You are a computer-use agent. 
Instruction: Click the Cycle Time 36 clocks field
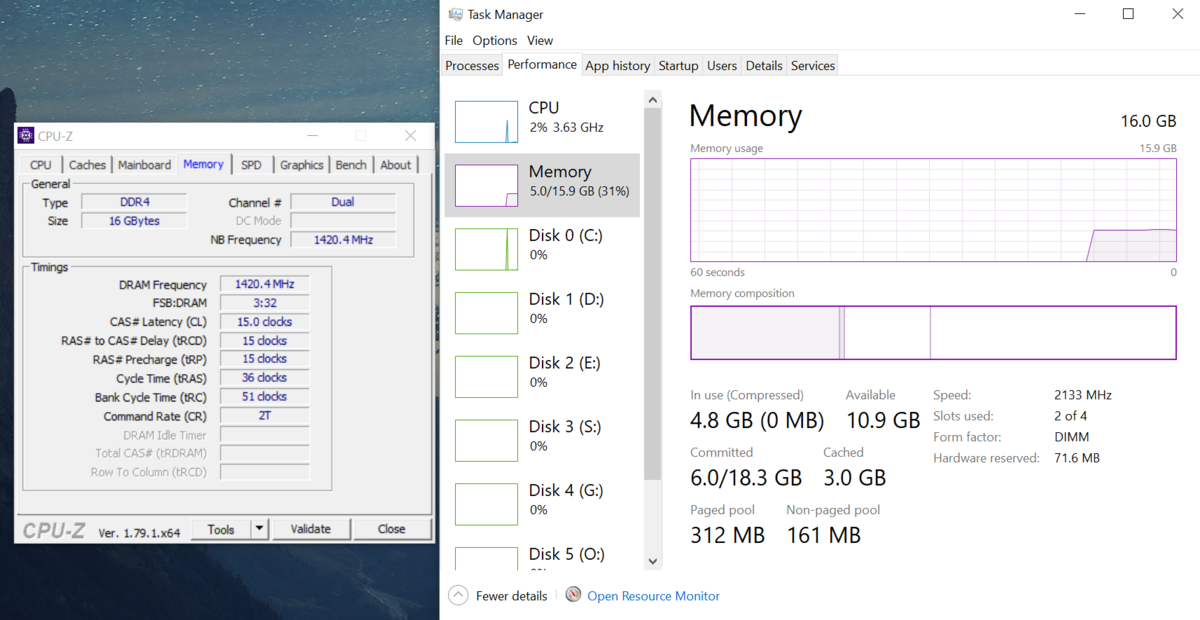(x=264, y=378)
